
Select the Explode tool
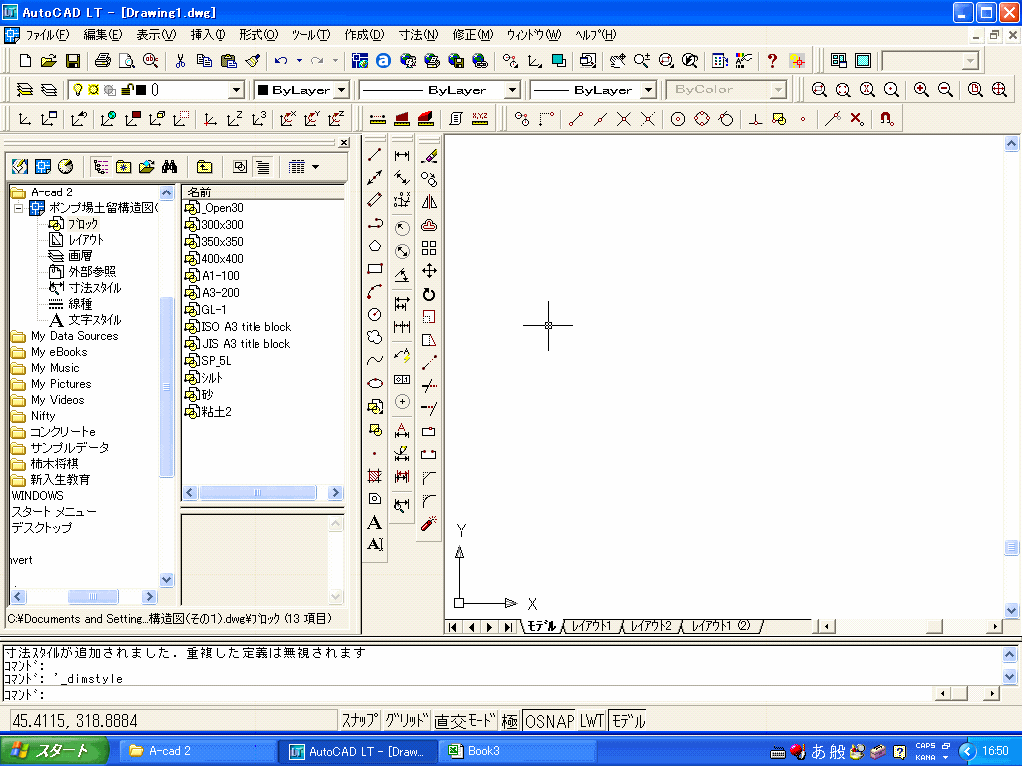click(429, 524)
